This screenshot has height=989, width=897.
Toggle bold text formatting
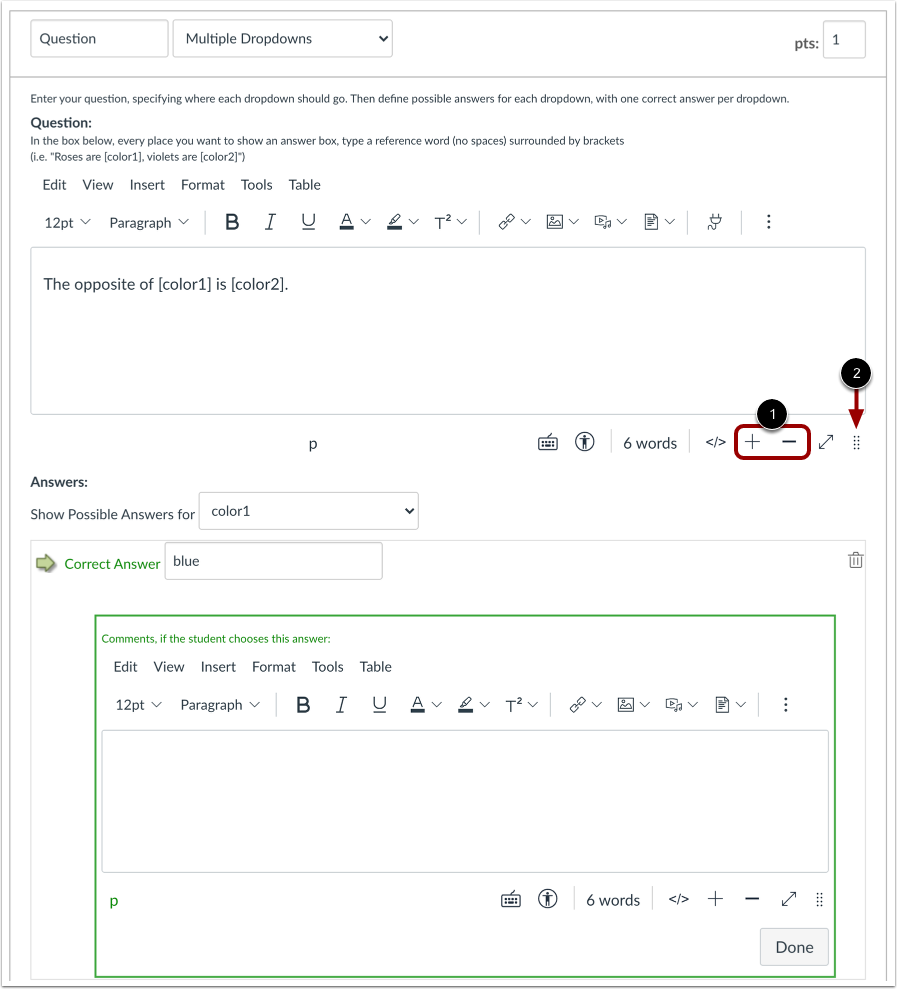point(232,221)
